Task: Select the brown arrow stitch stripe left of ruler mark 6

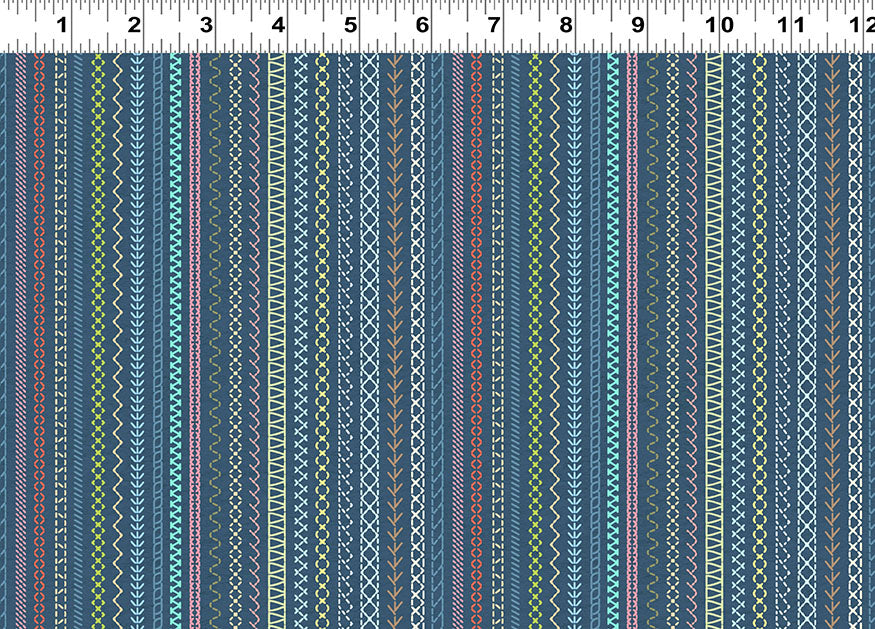Action: (397, 300)
